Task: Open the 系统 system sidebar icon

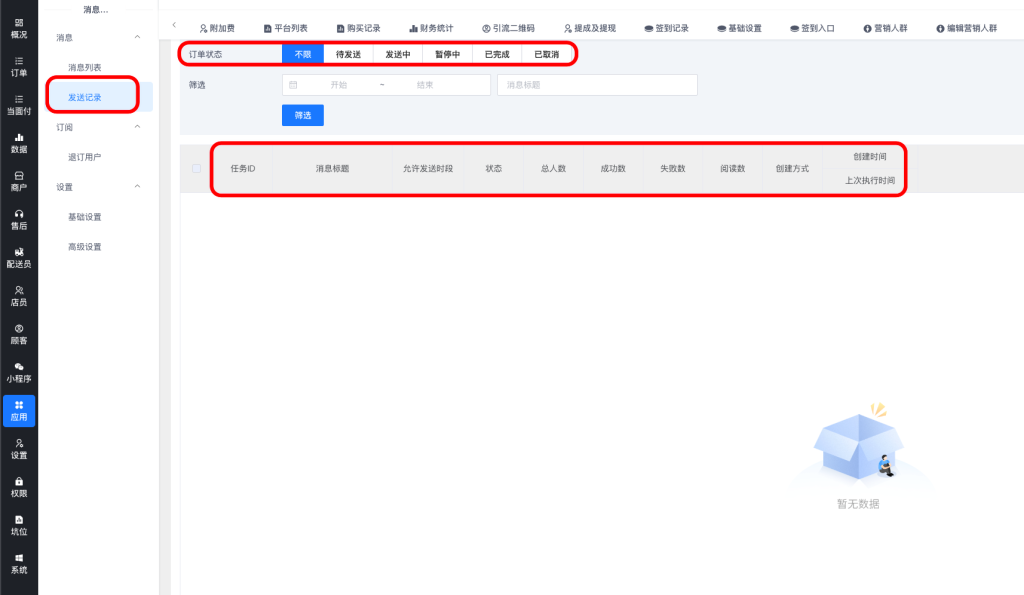Action: (19, 563)
